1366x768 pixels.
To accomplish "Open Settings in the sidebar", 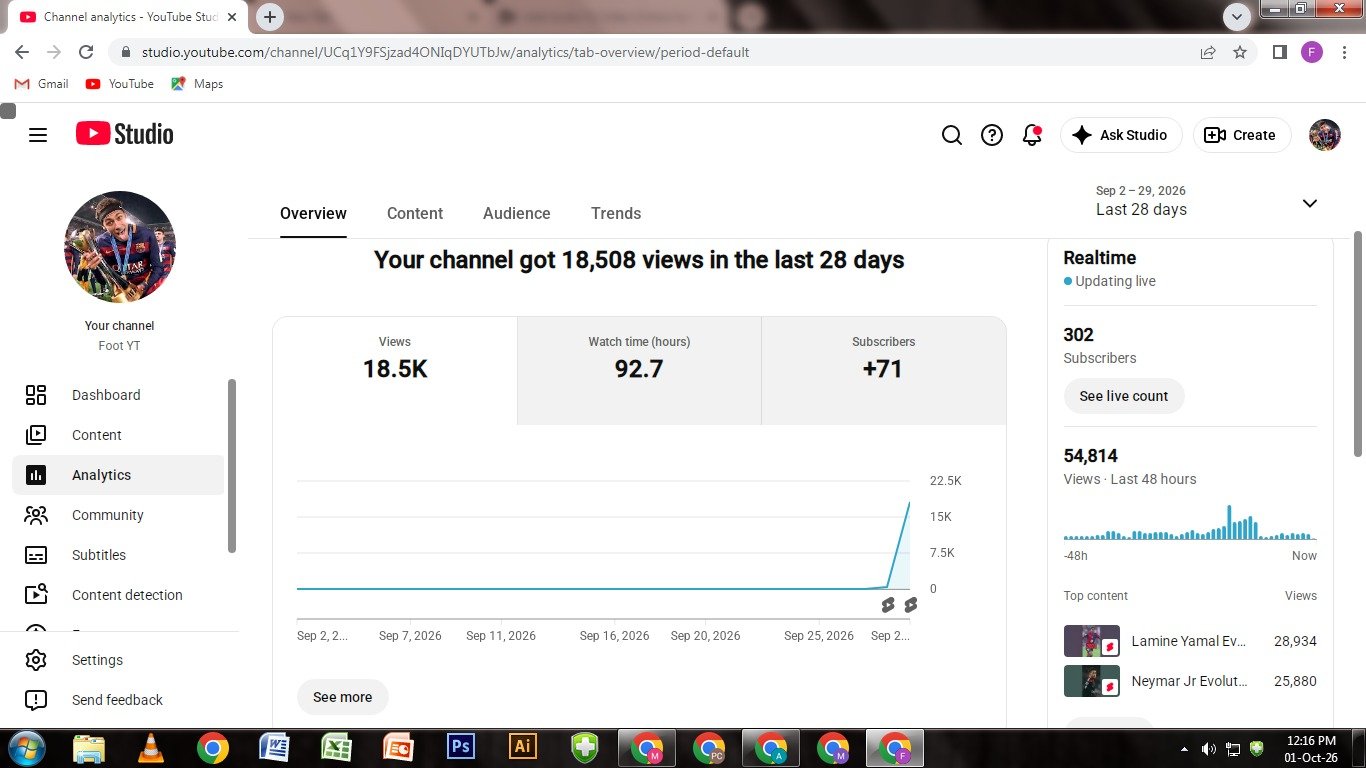I will (x=118, y=660).
